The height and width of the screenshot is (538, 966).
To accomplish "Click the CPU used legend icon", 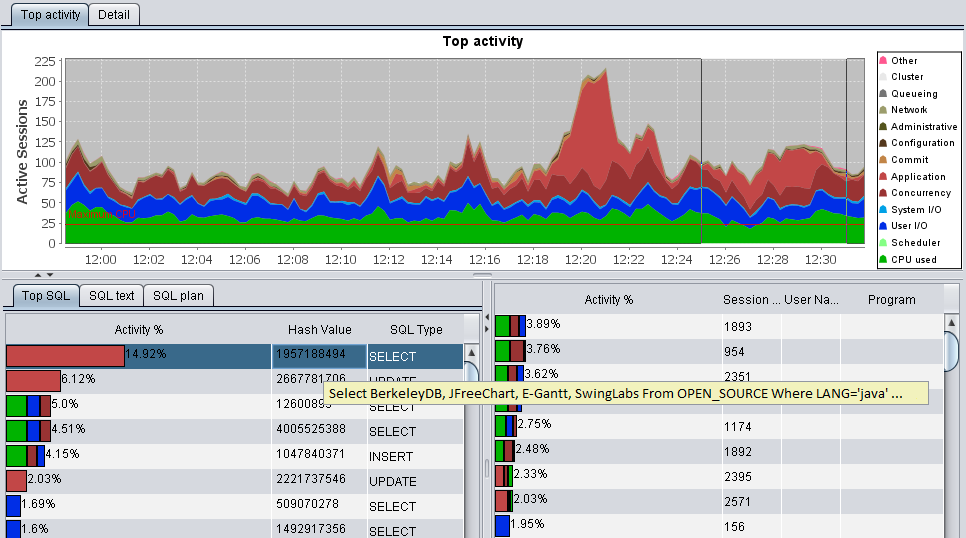I will tap(883, 259).
